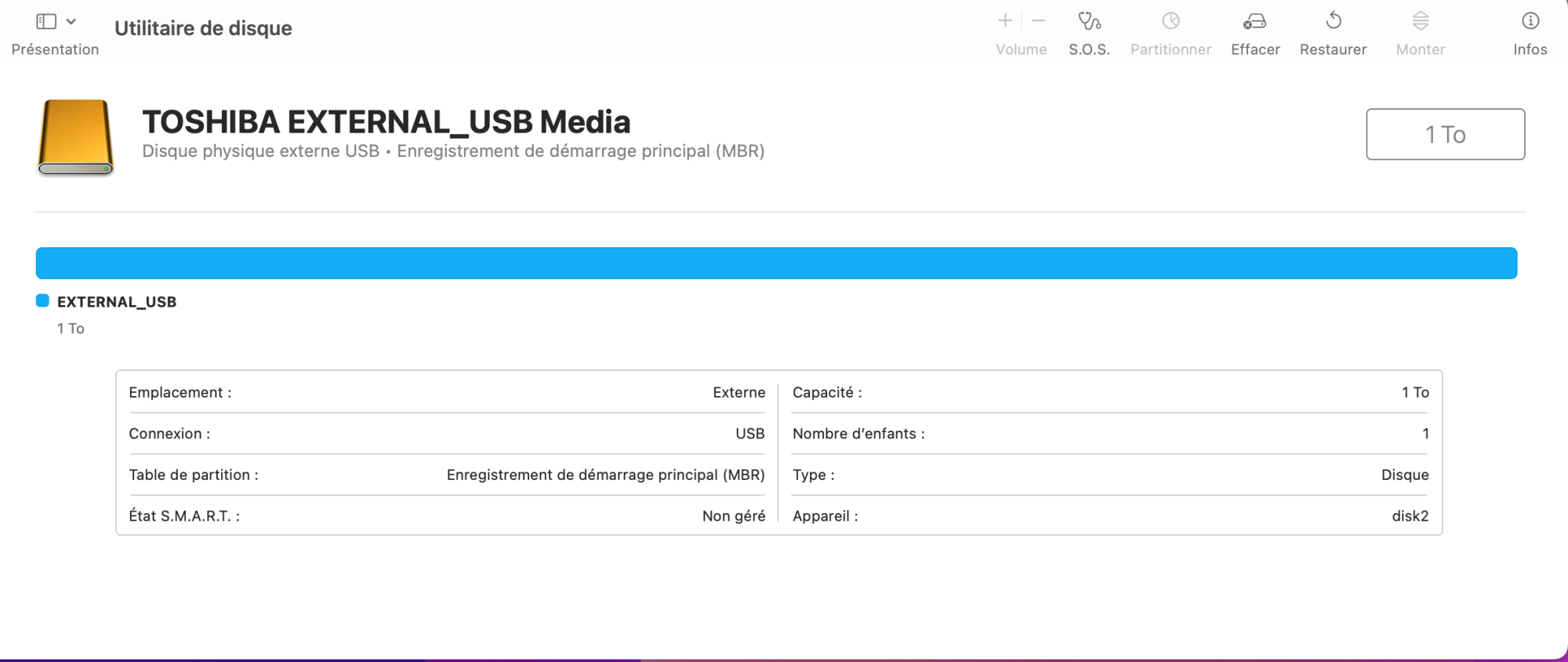1568x662 pixels.
Task: Select the disk2 device identifier
Action: click(x=1410, y=516)
